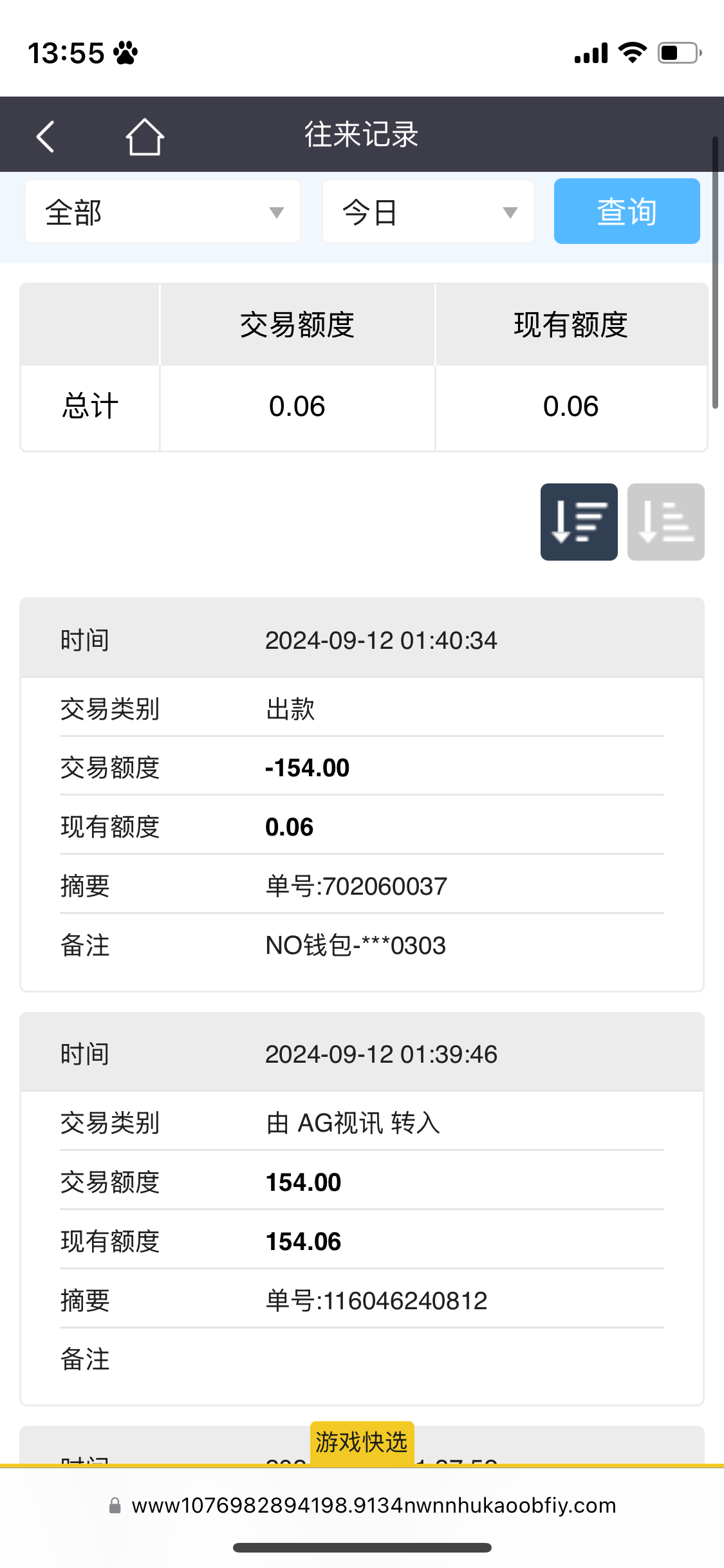Select the 01:40:34 withdrawal record header

tap(362, 640)
